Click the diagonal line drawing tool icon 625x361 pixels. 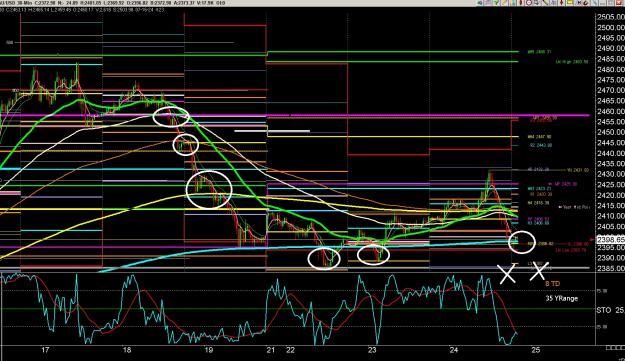[545, 3]
